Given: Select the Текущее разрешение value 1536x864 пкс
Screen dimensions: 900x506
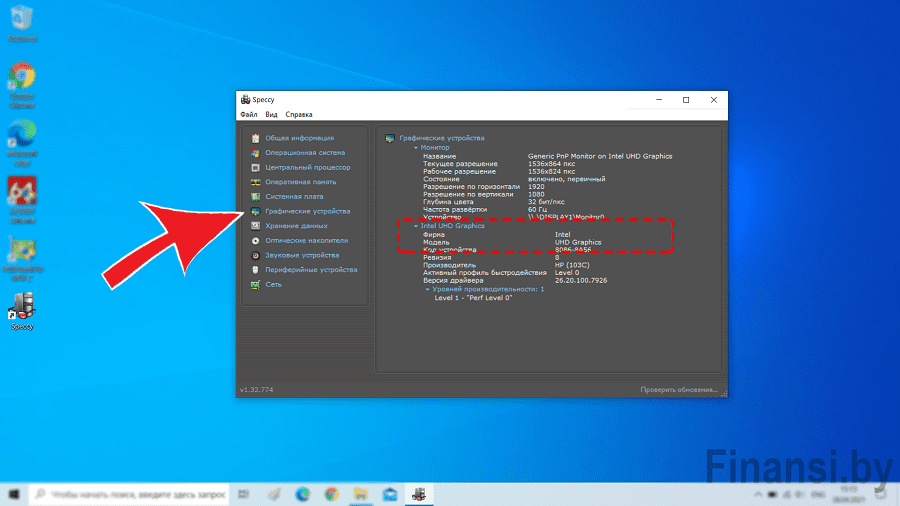Looking at the screenshot, I should click(551, 164).
